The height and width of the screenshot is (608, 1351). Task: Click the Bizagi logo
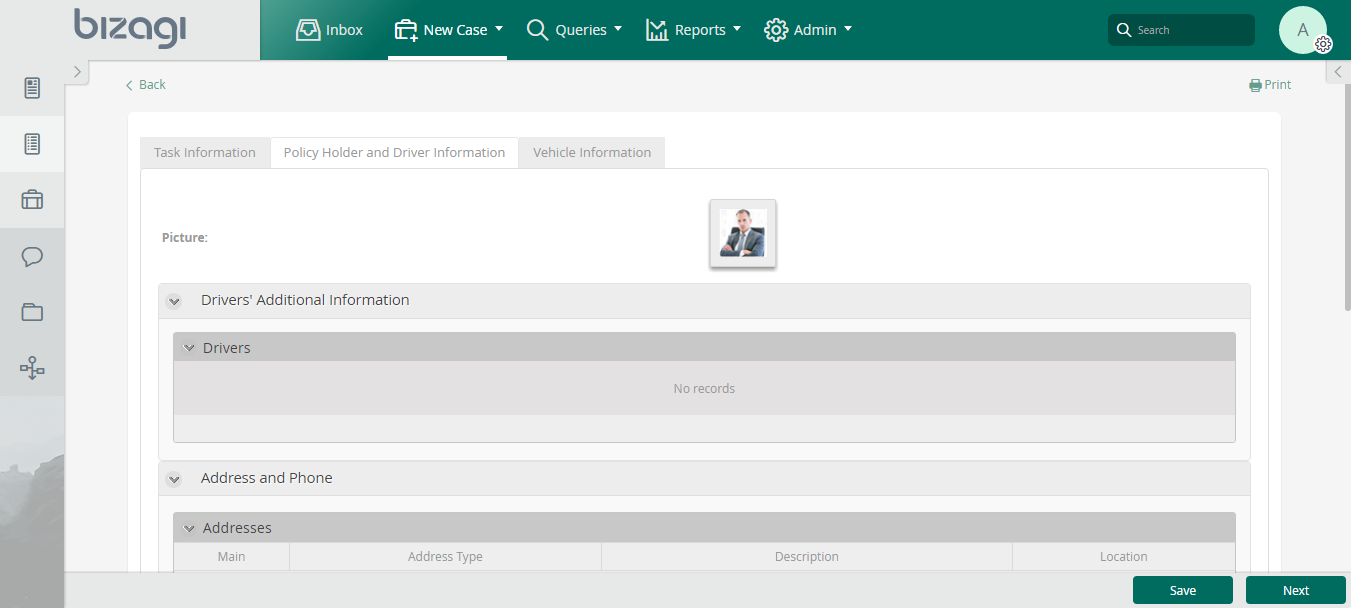tap(130, 28)
